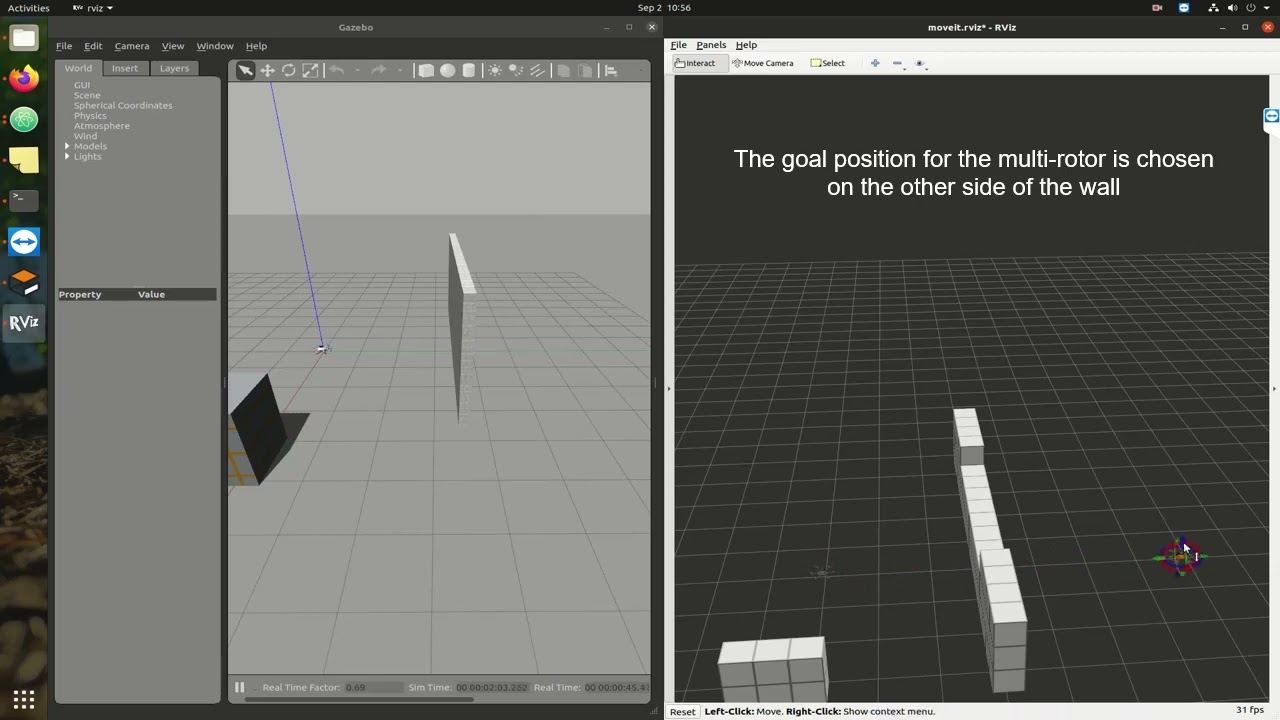Viewport: 1280px width, 720px height.
Task: Switch to the Layers tab in Gazebo
Action: pos(174,68)
